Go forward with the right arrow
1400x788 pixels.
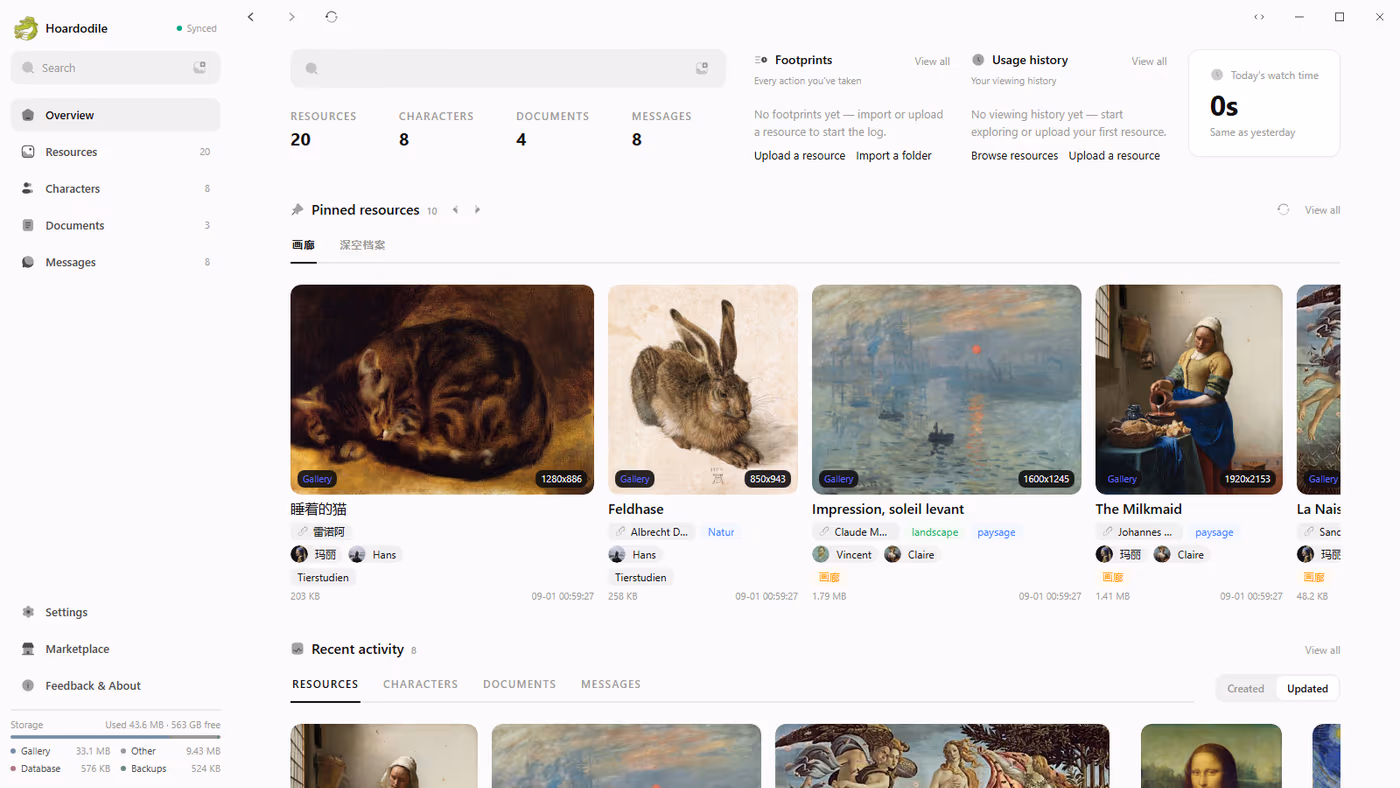click(x=291, y=16)
